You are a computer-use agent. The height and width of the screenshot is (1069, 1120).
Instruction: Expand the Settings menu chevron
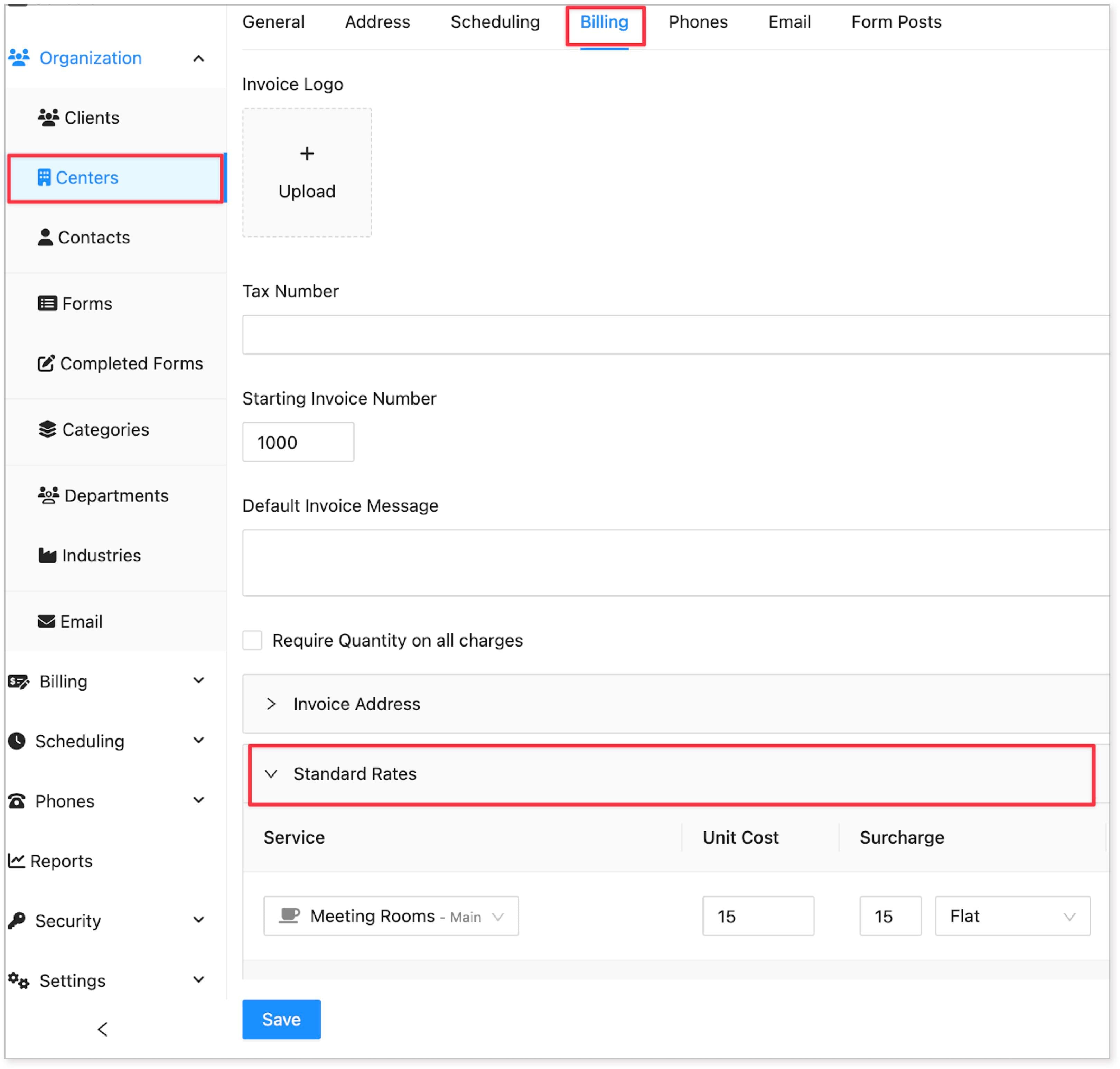(199, 979)
